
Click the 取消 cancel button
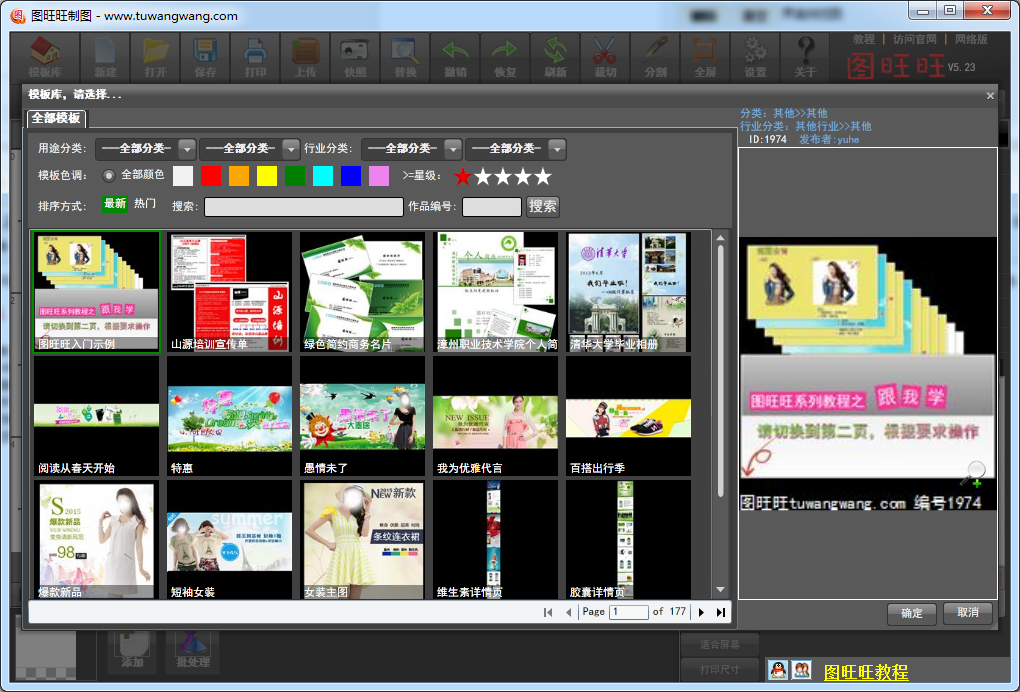[x=968, y=613]
